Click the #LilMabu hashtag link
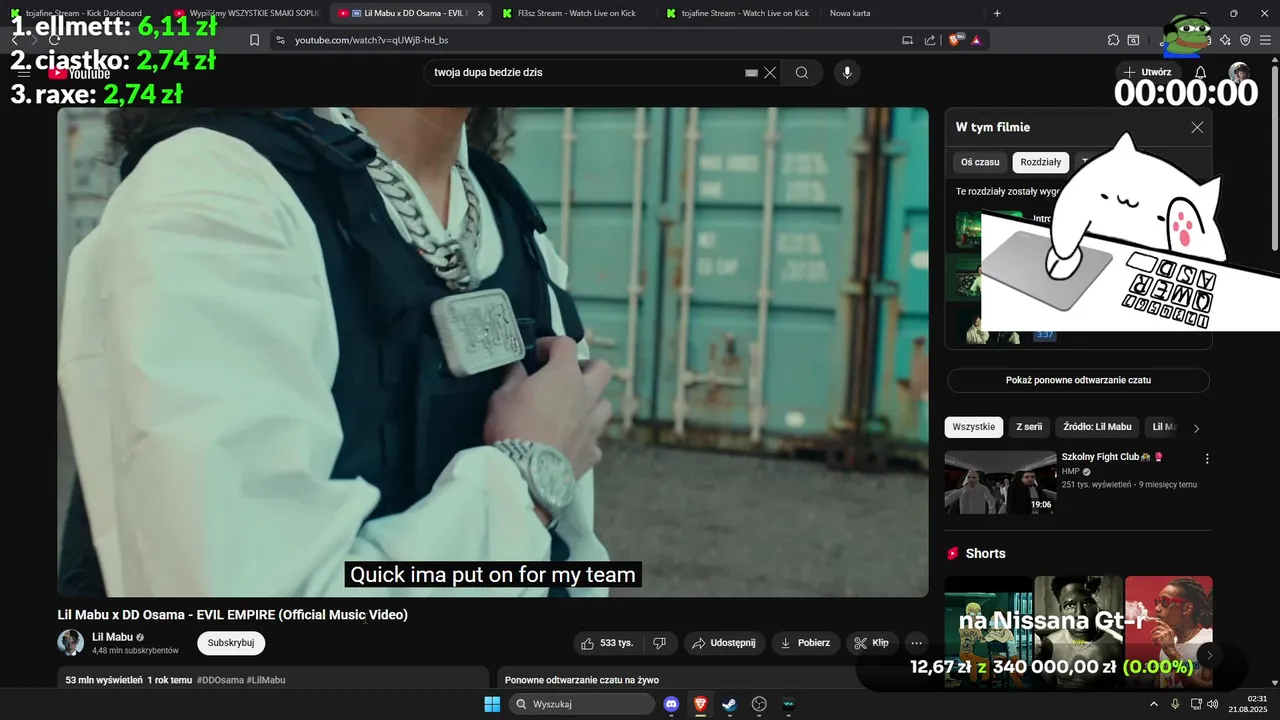 pos(266,680)
